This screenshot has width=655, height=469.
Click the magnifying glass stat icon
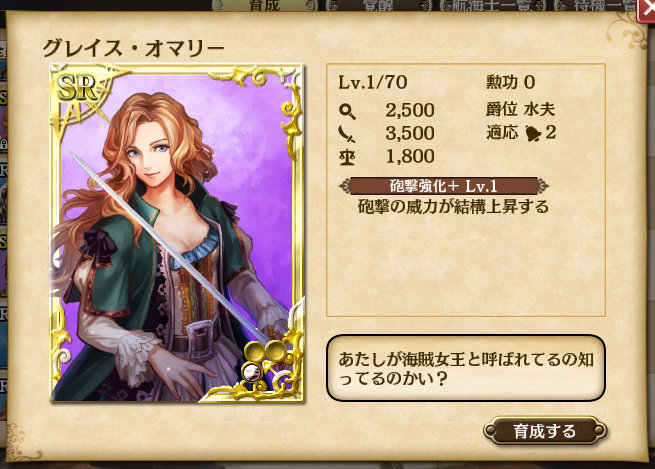(x=348, y=111)
